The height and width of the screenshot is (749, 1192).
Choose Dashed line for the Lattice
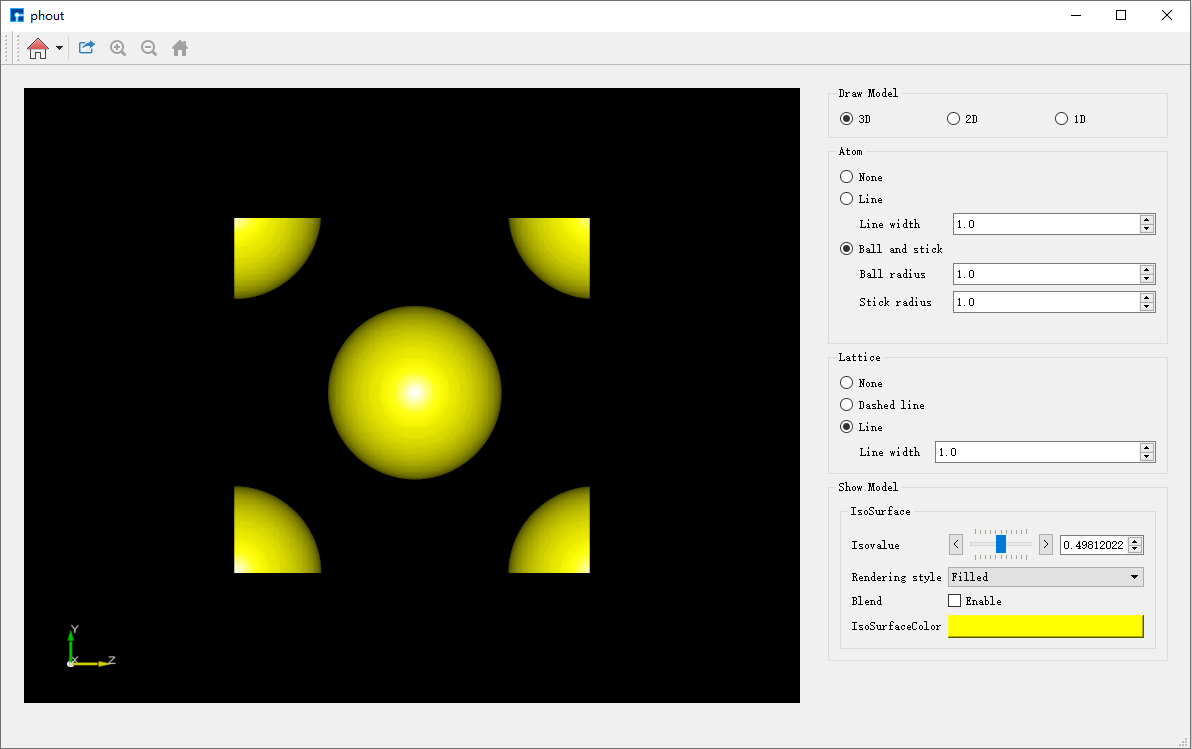(x=847, y=405)
